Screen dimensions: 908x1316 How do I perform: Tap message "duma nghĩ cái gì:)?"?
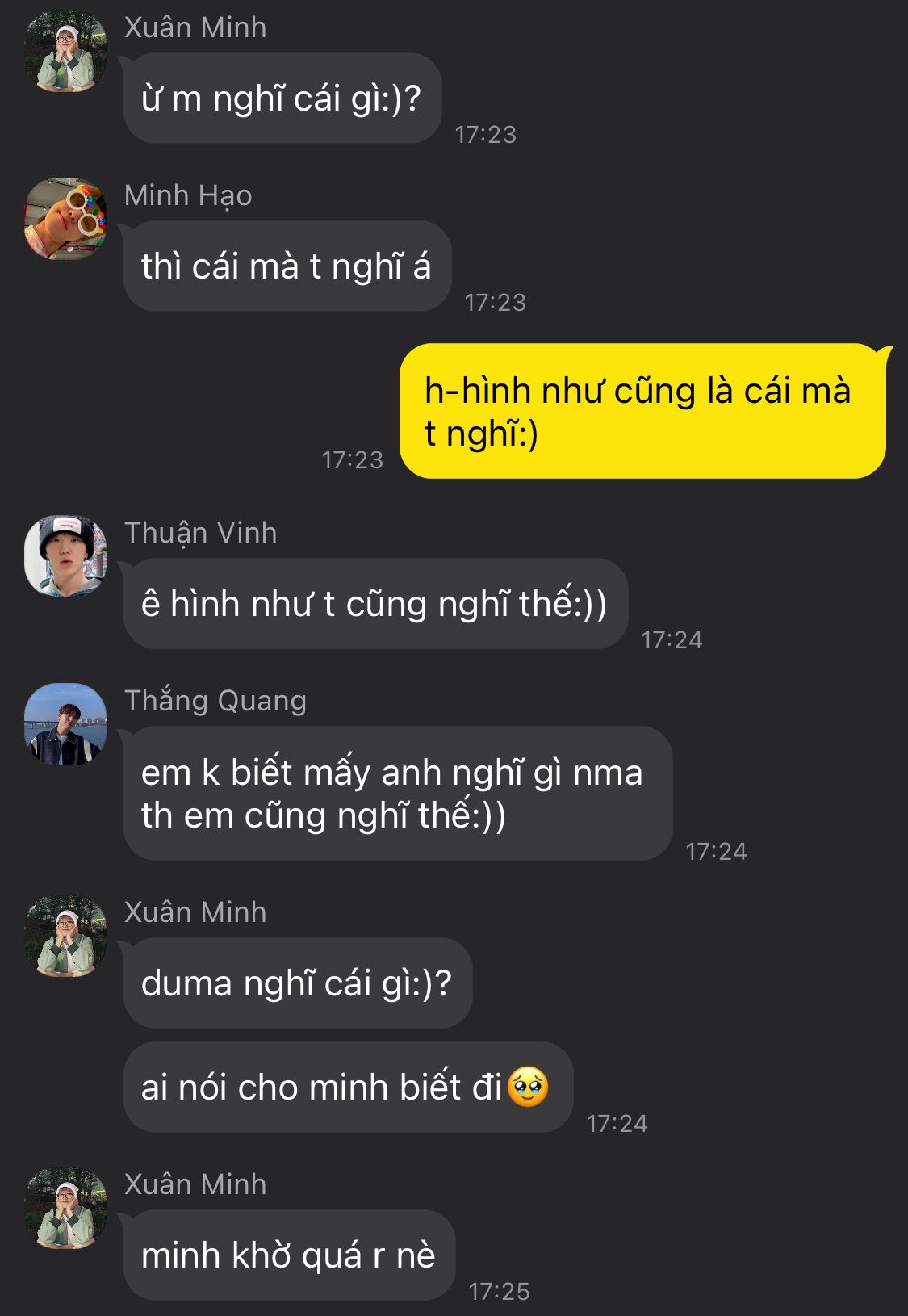298,983
